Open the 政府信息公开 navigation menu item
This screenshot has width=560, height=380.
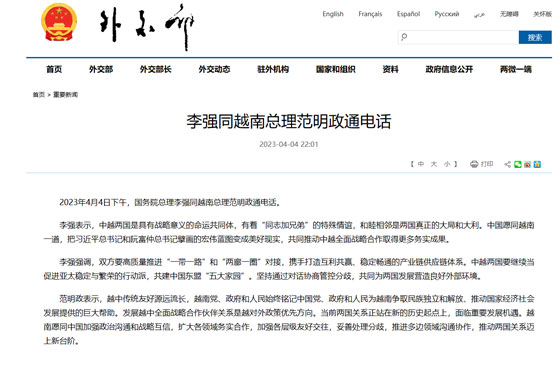(x=449, y=69)
